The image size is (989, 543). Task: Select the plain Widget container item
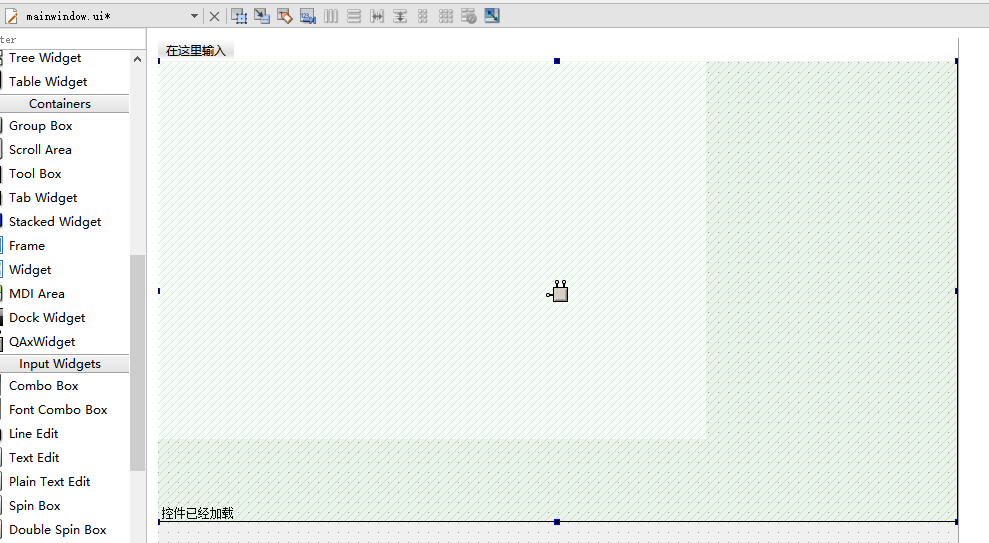[x=30, y=270]
